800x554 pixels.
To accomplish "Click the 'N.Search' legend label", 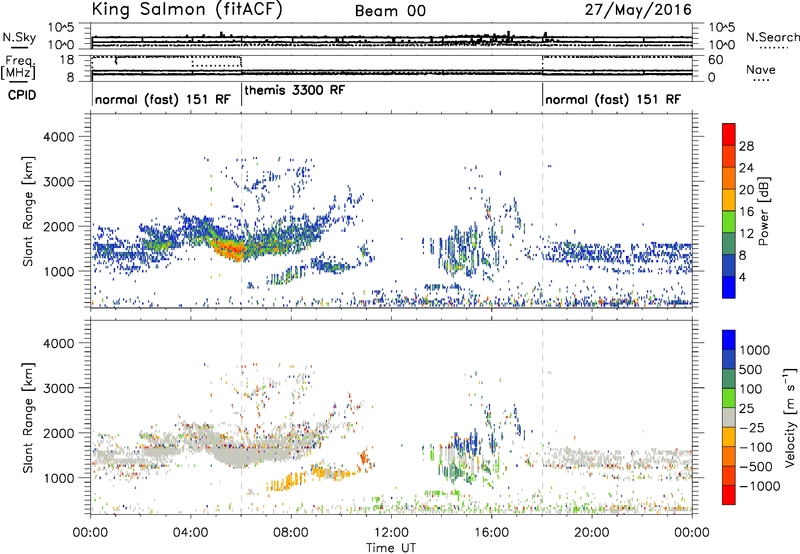I will (772, 37).
